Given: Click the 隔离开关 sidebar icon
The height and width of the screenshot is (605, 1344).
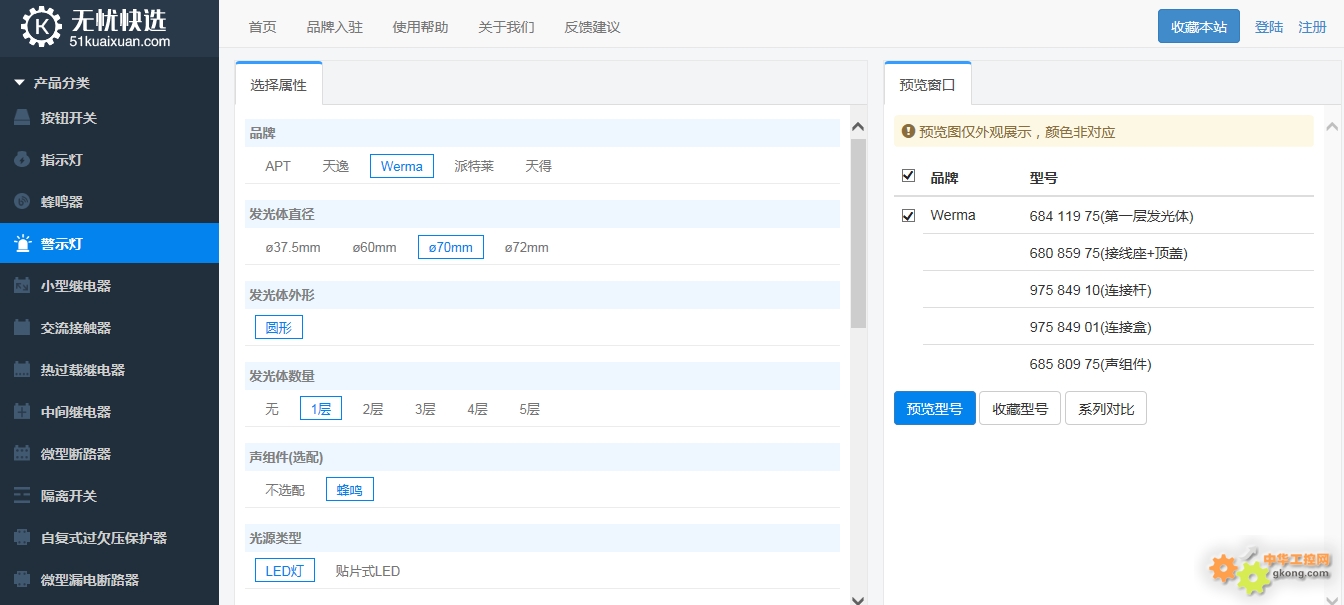Looking at the screenshot, I should (x=22, y=496).
